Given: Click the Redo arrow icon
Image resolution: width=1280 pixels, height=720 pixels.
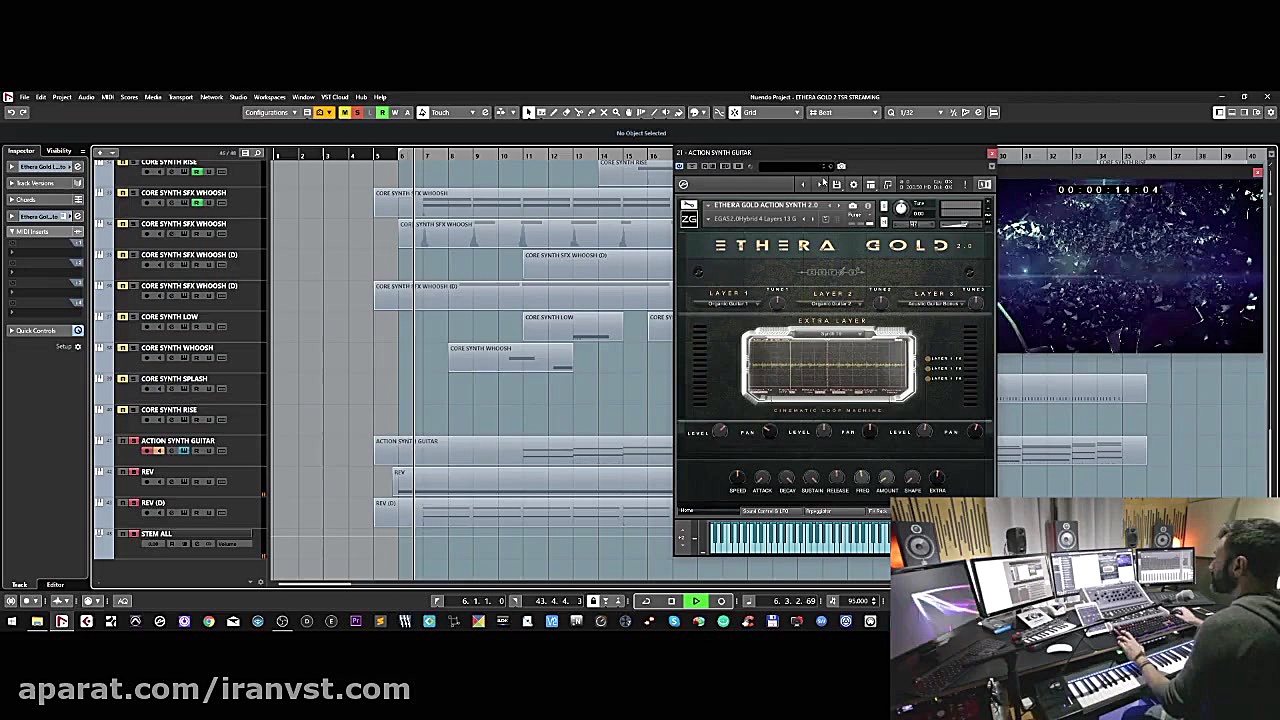Looking at the screenshot, I should [23, 112].
